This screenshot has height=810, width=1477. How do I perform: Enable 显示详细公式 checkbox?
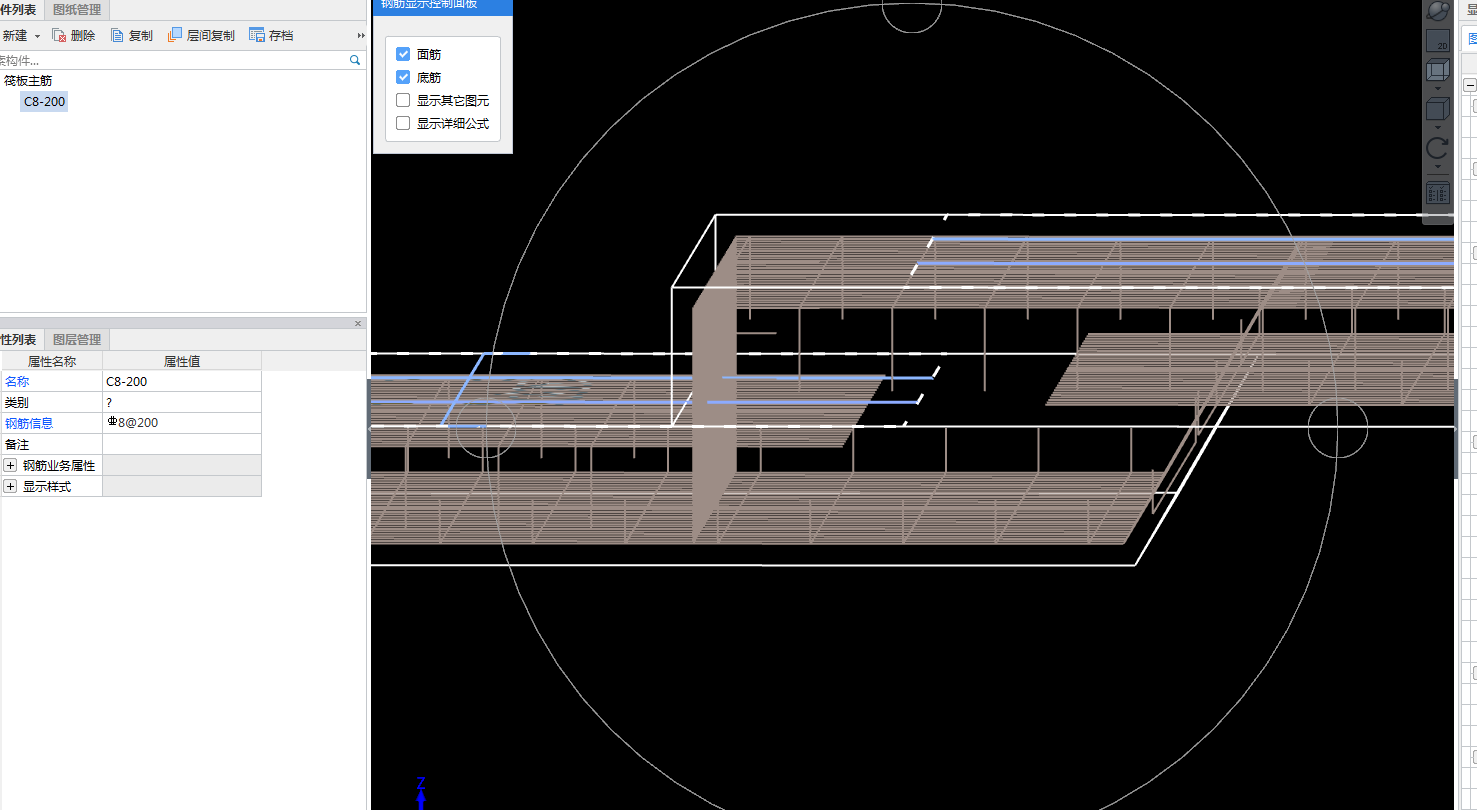[x=403, y=123]
